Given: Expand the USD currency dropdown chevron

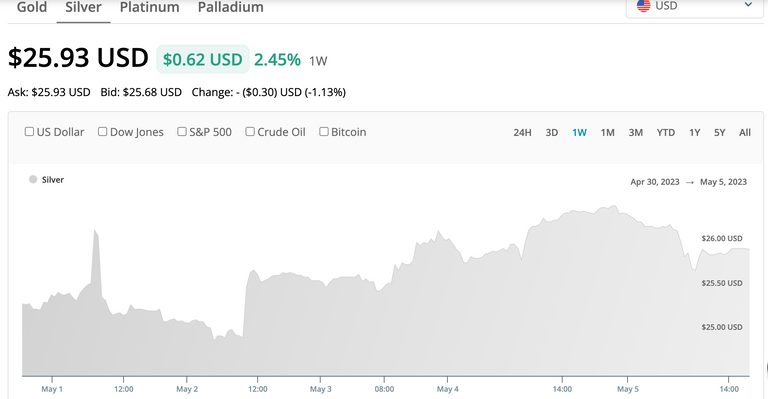Looking at the screenshot, I should (x=748, y=5).
